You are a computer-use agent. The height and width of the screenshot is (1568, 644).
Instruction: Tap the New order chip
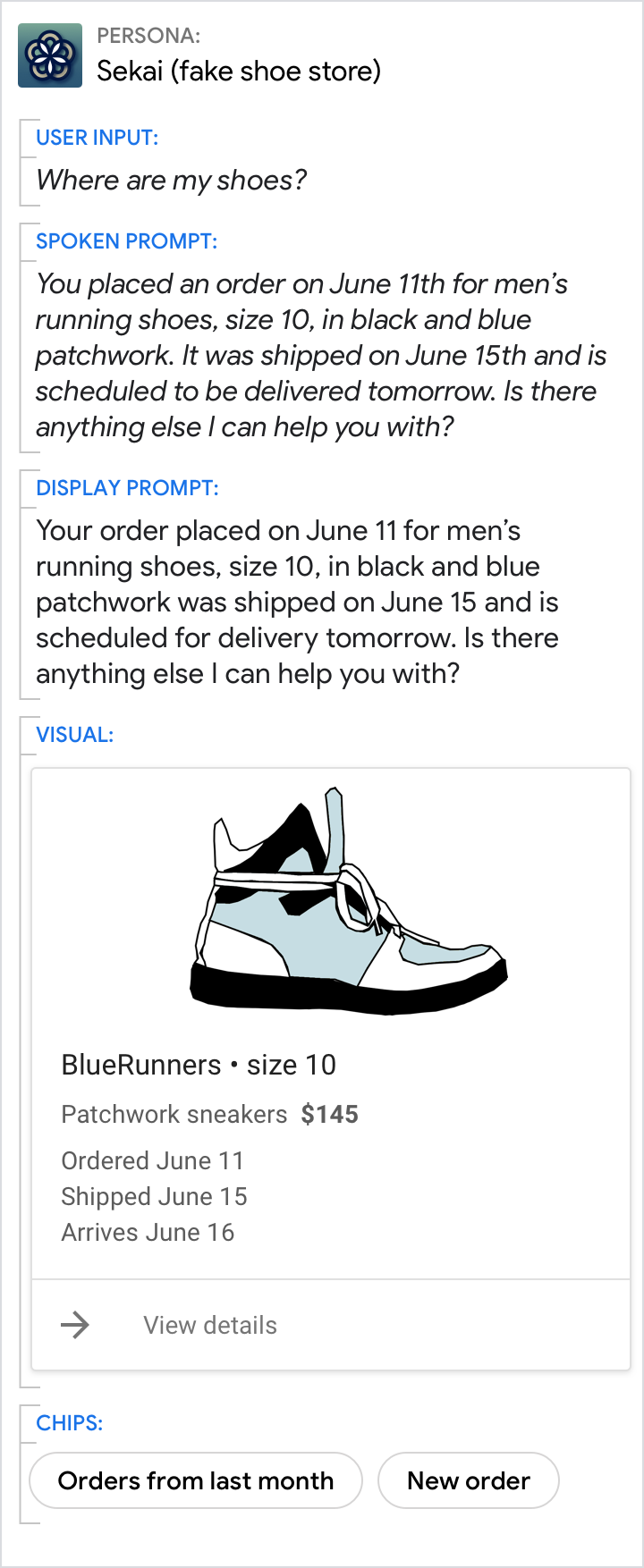(469, 1480)
